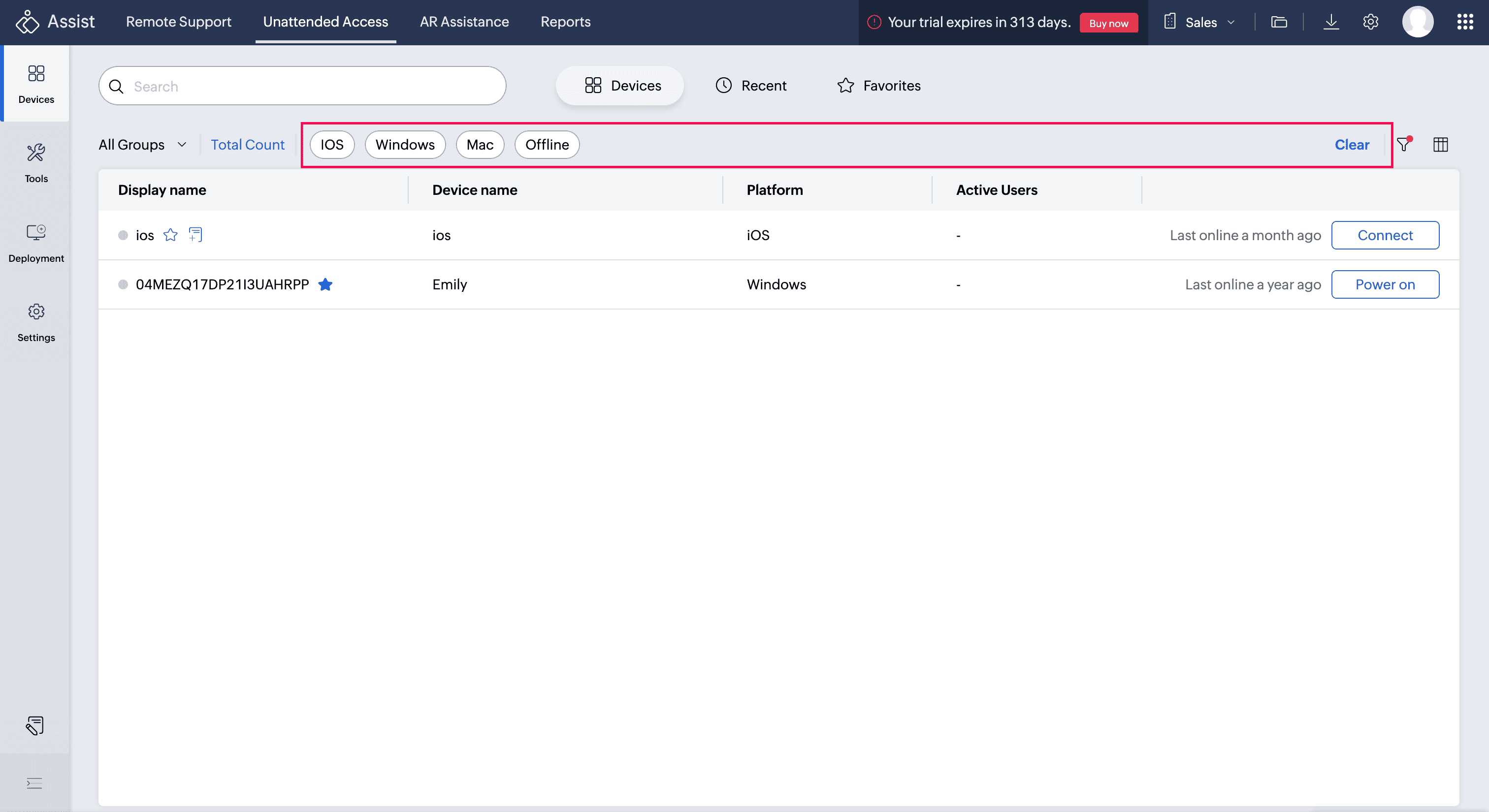1489x812 pixels.
Task: Favorite the ios device with star
Action: pyautogui.click(x=170, y=234)
